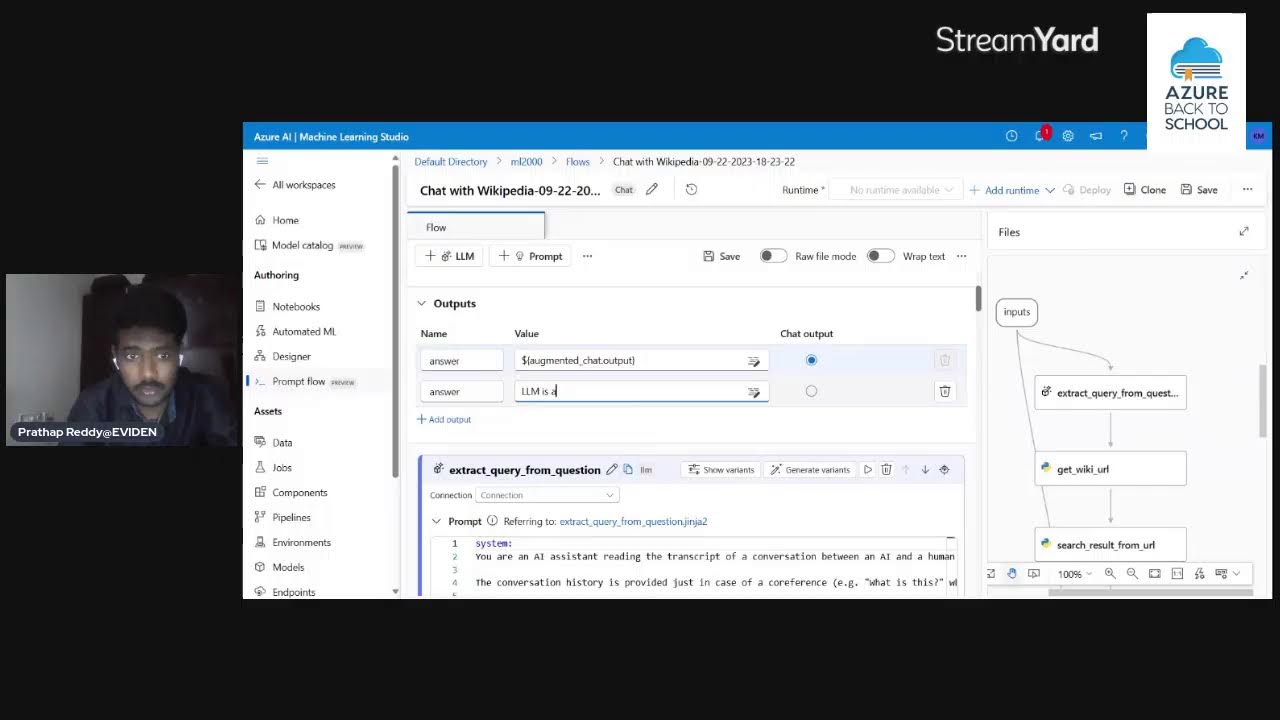Select the Flow tab

(476, 227)
